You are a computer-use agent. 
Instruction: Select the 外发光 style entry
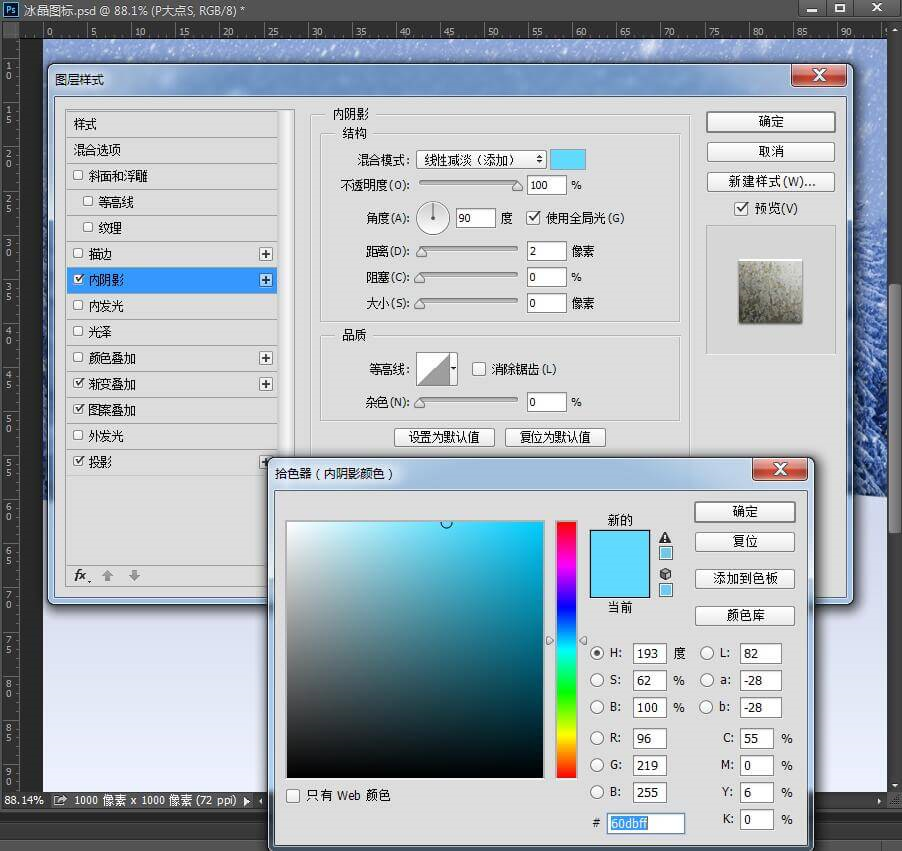click(x=171, y=436)
